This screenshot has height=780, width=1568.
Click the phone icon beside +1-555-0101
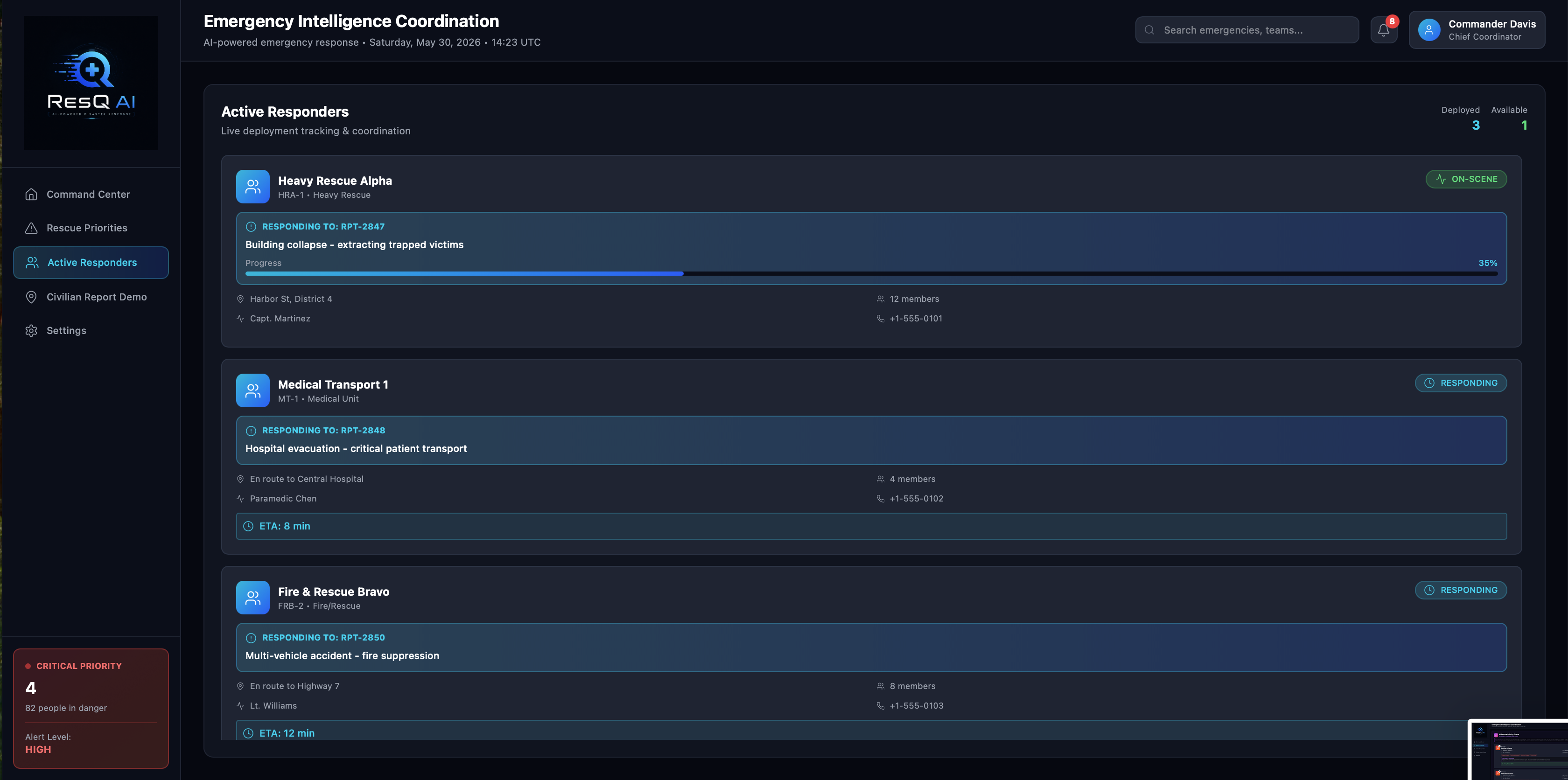tap(880, 318)
